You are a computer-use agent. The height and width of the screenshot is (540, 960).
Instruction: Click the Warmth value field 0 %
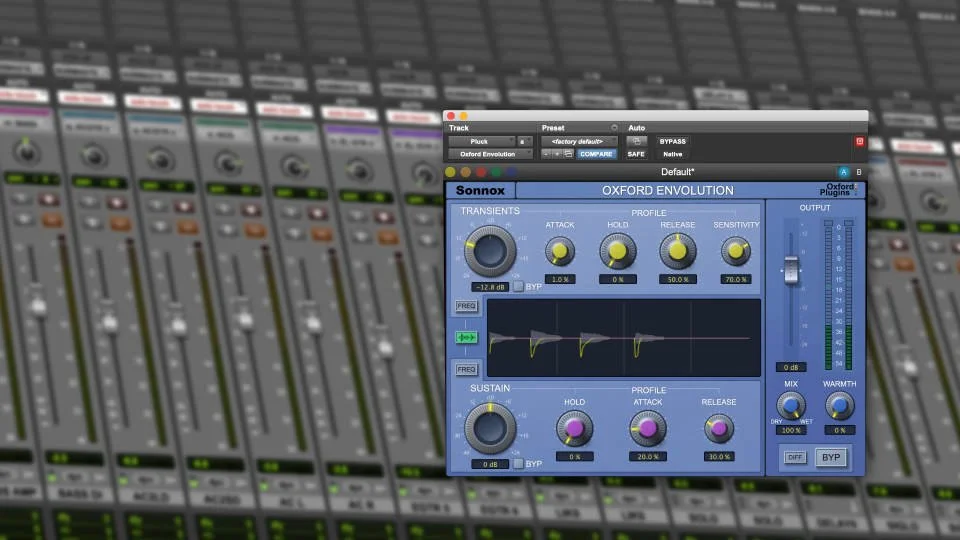point(839,430)
